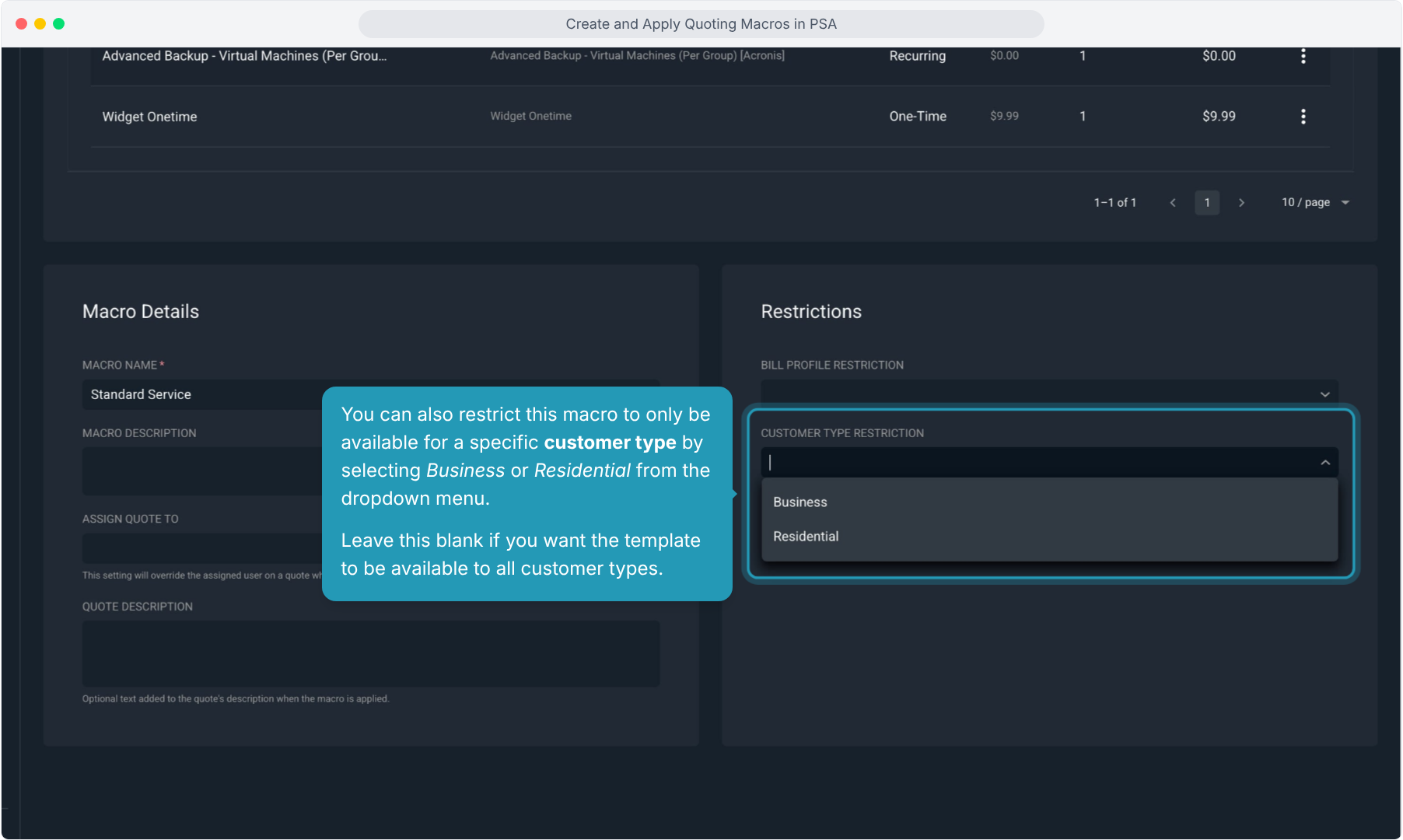The height and width of the screenshot is (840, 1403).
Task: Click the macOS yellow minimize button
Action: coord(40,24)
